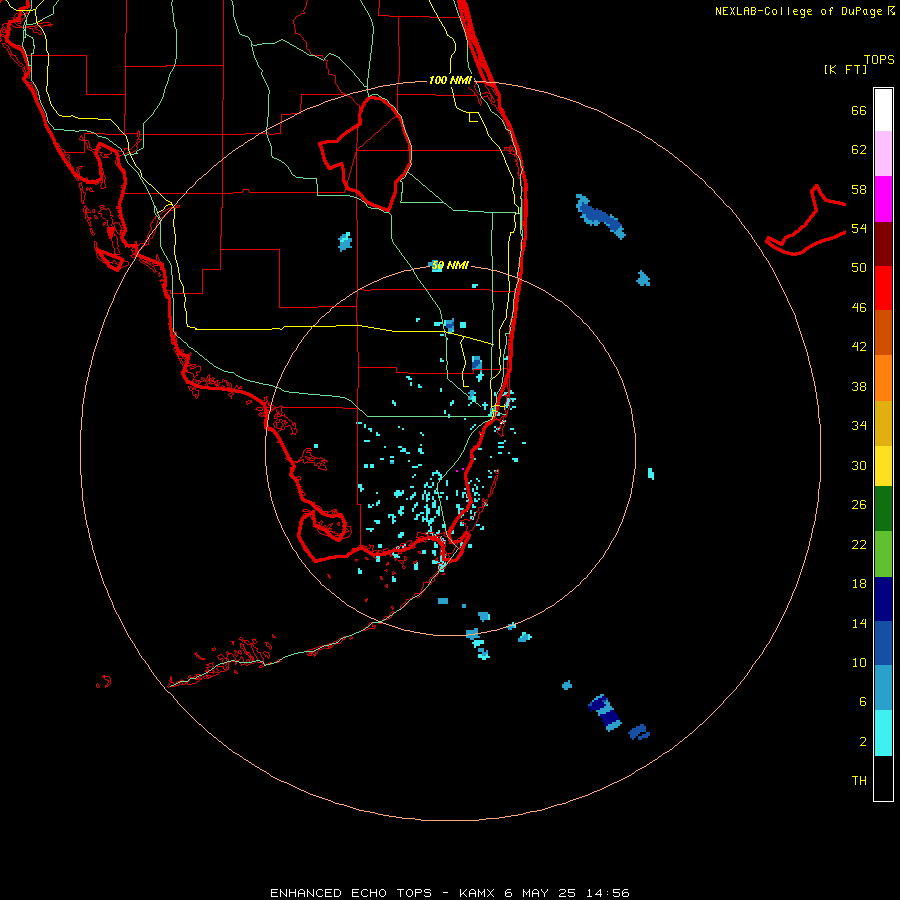The height and width of the screenshot is (900, 900).
Task: Click the 34 legend value
Action: pyautogui.click(x=859, y=426)
